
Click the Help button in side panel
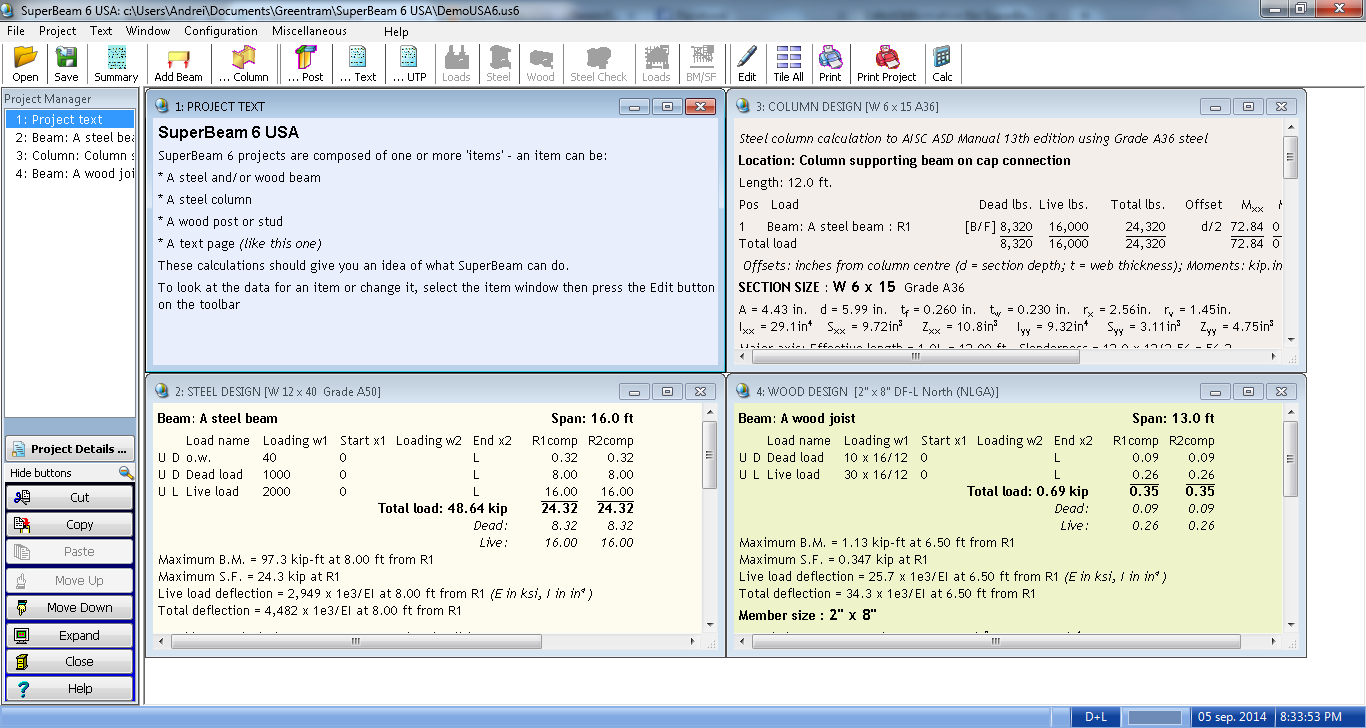70,689
